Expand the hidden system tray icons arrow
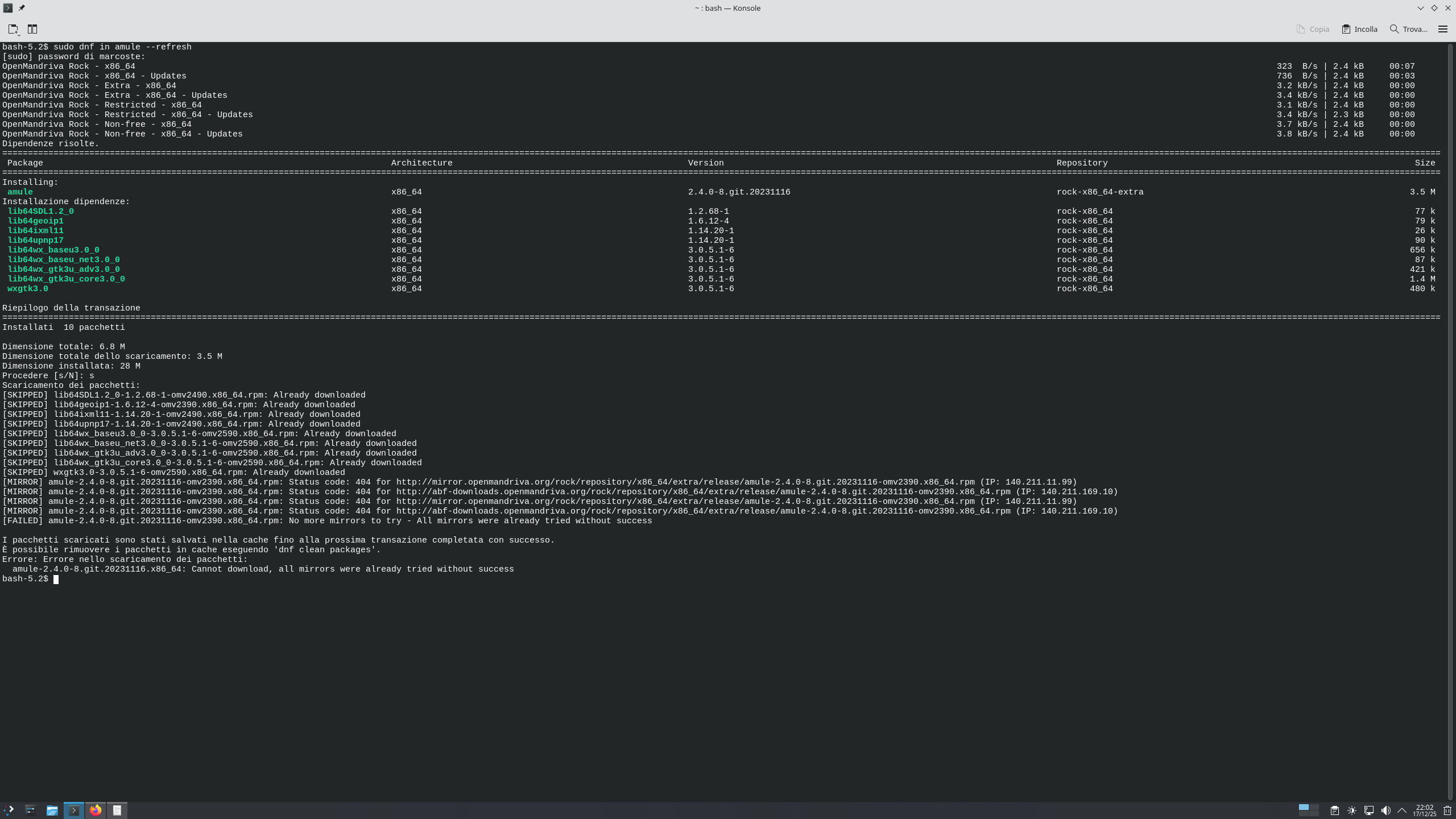Viewport: 1456px width, 819px height. 1402,810
